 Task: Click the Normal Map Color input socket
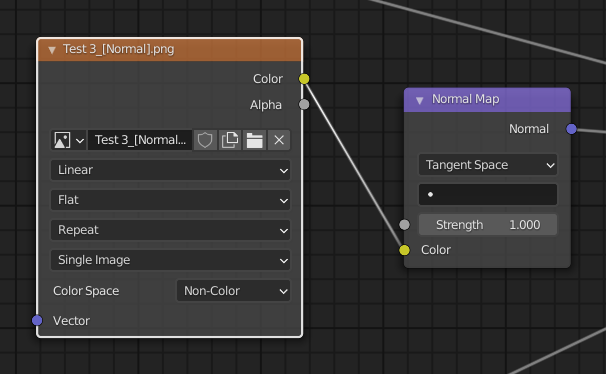404,250
